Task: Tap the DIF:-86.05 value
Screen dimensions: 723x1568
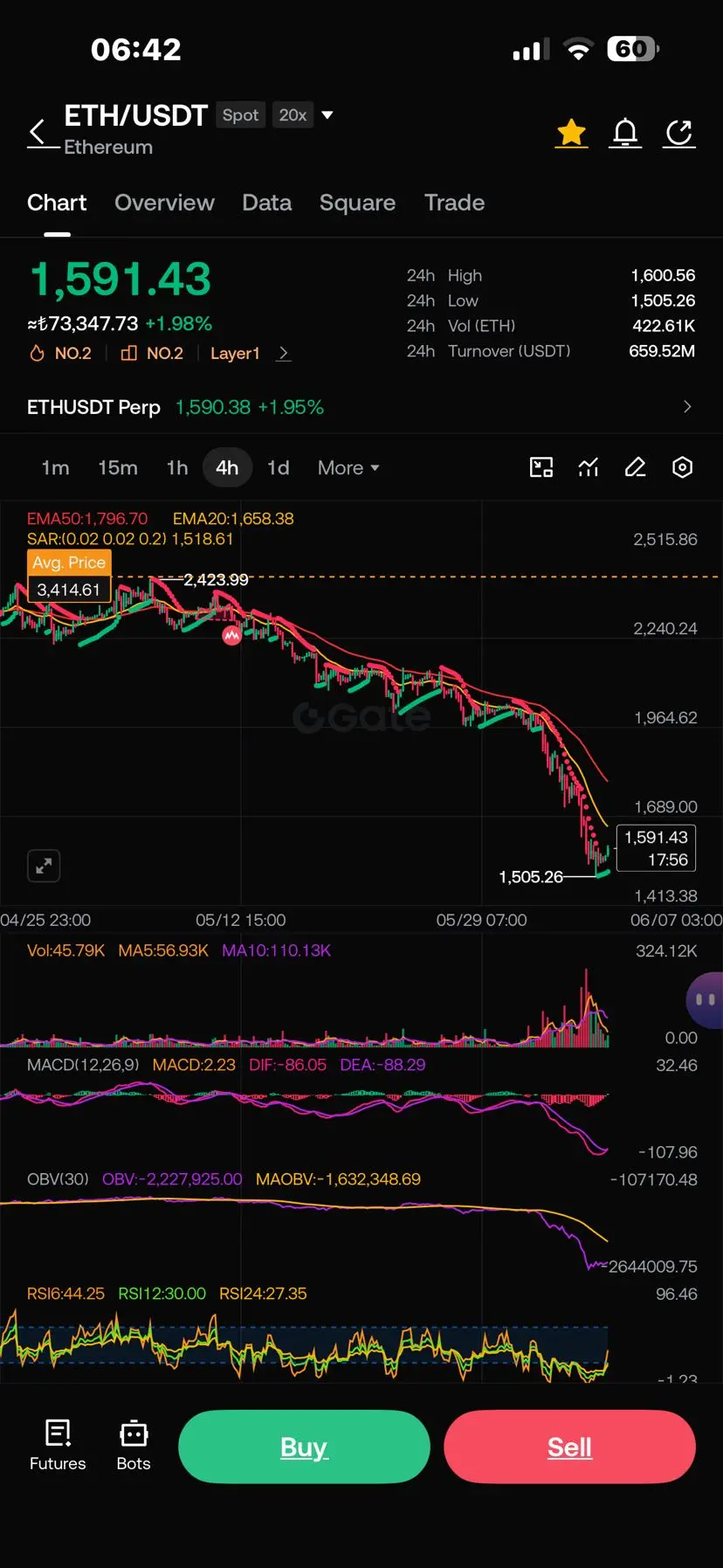Action: [x=287, y=1065]
